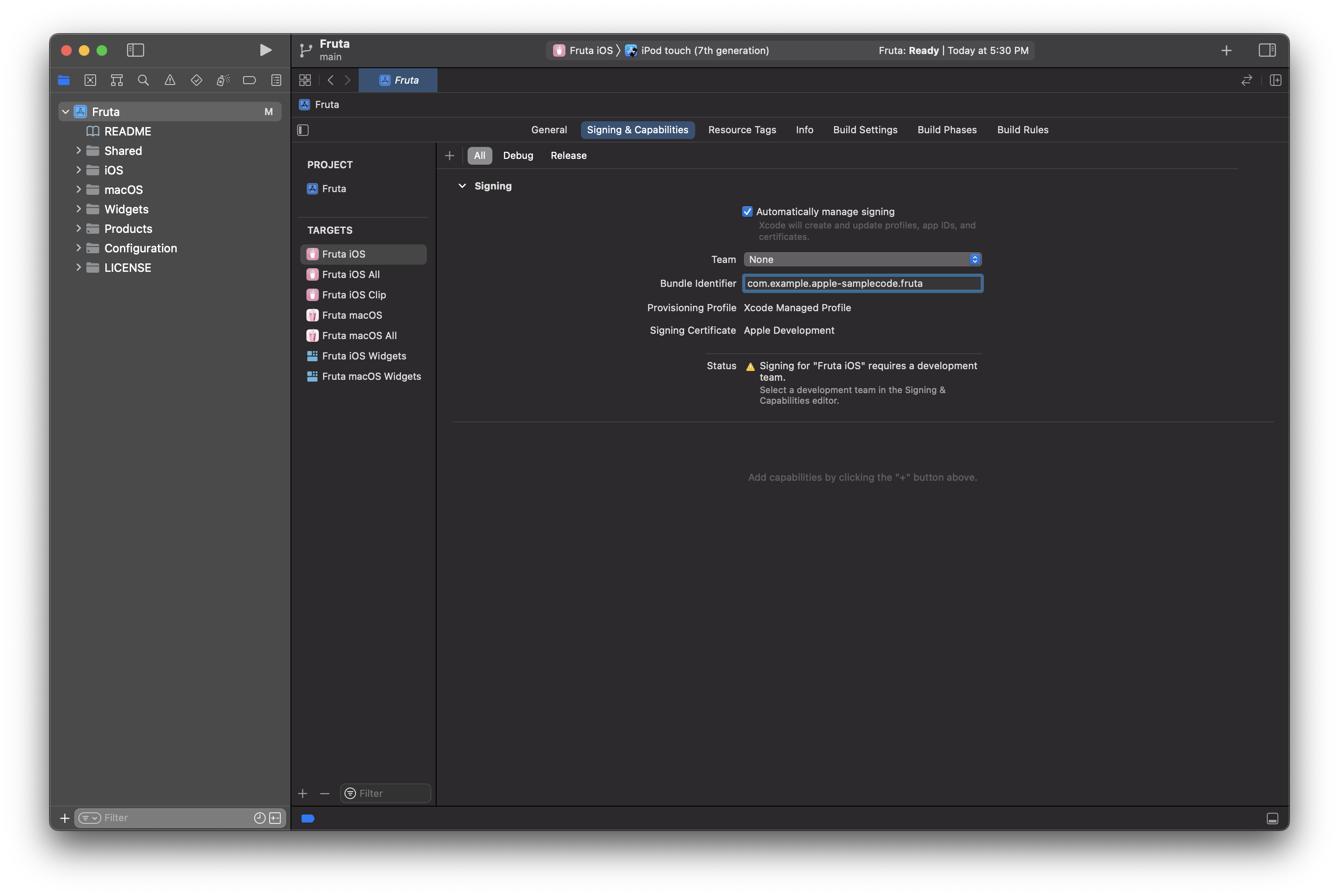Select the Fruta macOS target
1339x896 pixels.
pyautogui.click(x=352, y=316)
